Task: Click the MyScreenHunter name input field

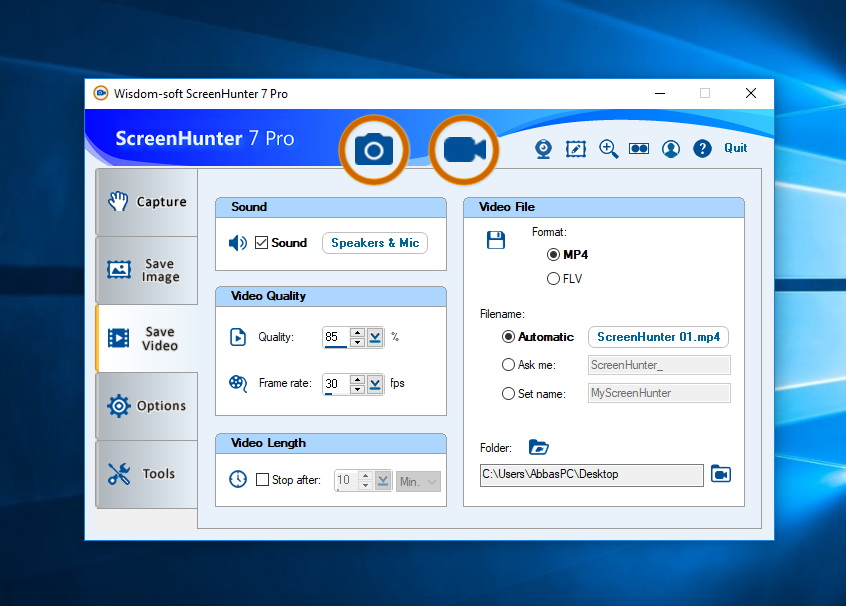Action: [659, 393]
